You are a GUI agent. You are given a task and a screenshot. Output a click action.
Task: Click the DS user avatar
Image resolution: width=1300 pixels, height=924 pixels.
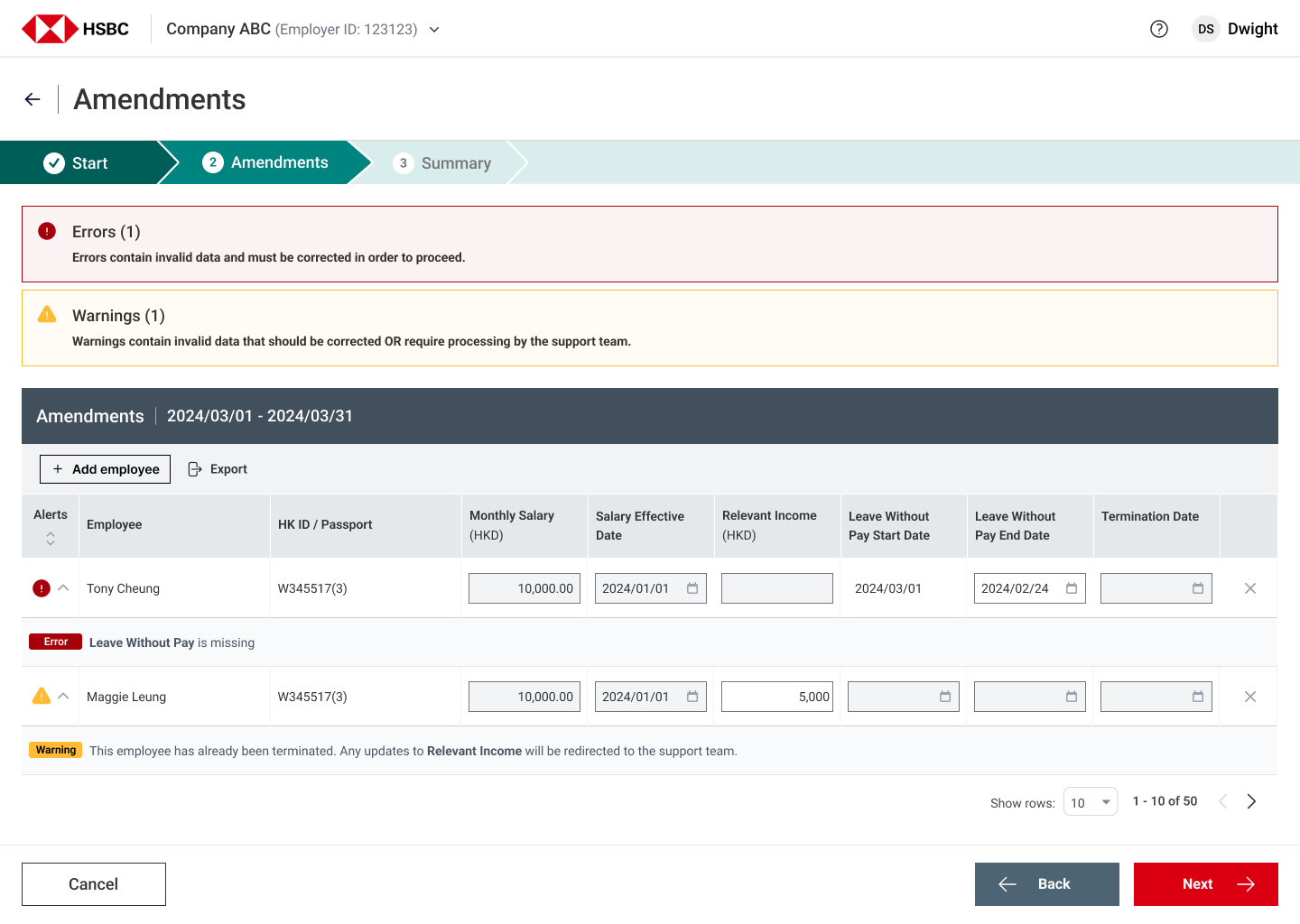1206,29
